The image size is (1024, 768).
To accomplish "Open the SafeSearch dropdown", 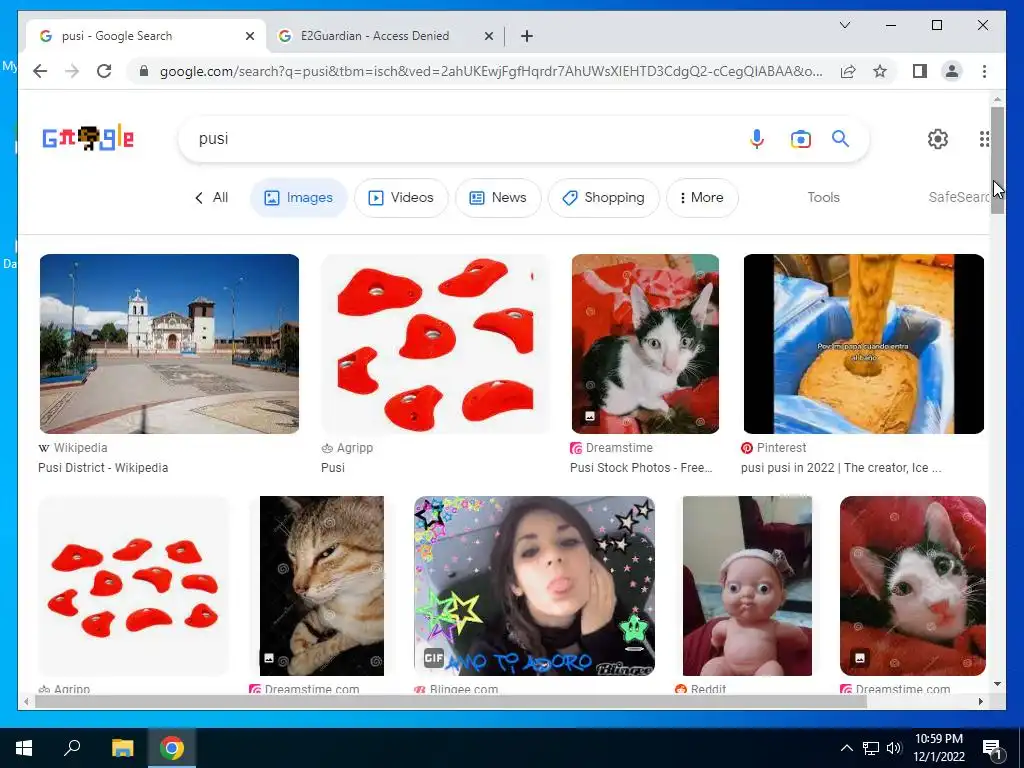I will tap(959, 197).
